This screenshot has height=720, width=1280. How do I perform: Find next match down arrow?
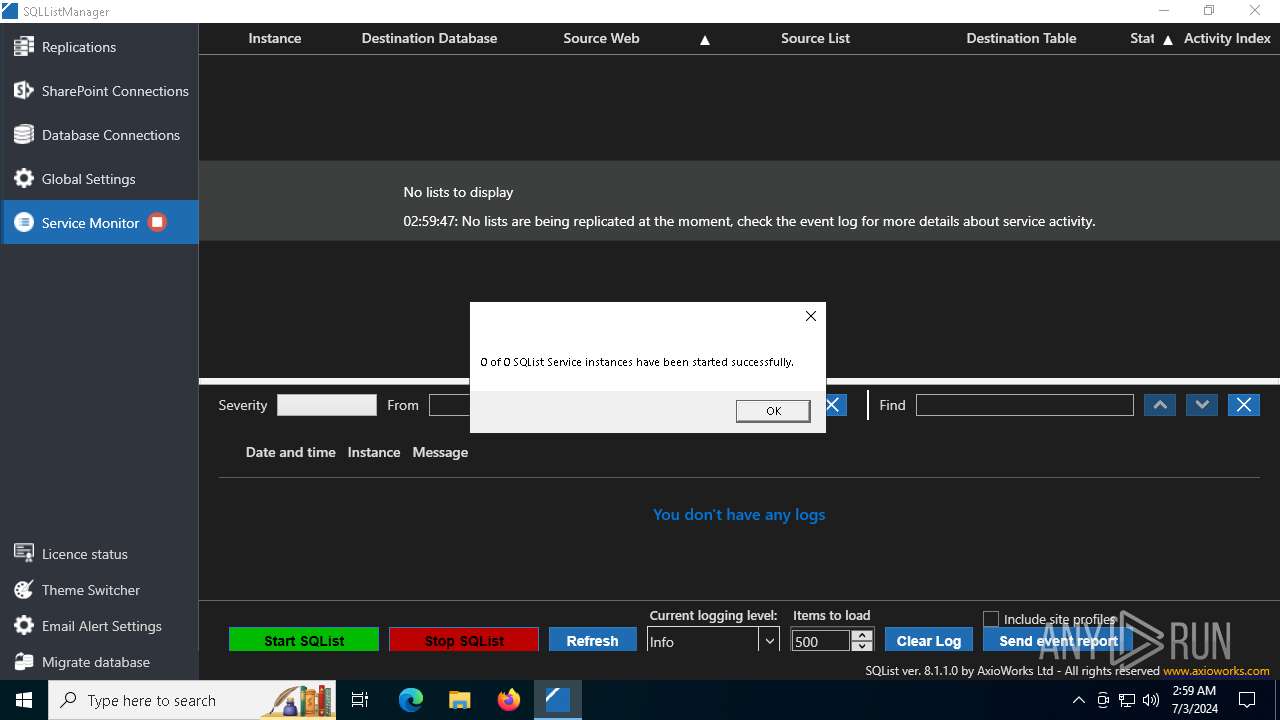(x=1202, y=405)
